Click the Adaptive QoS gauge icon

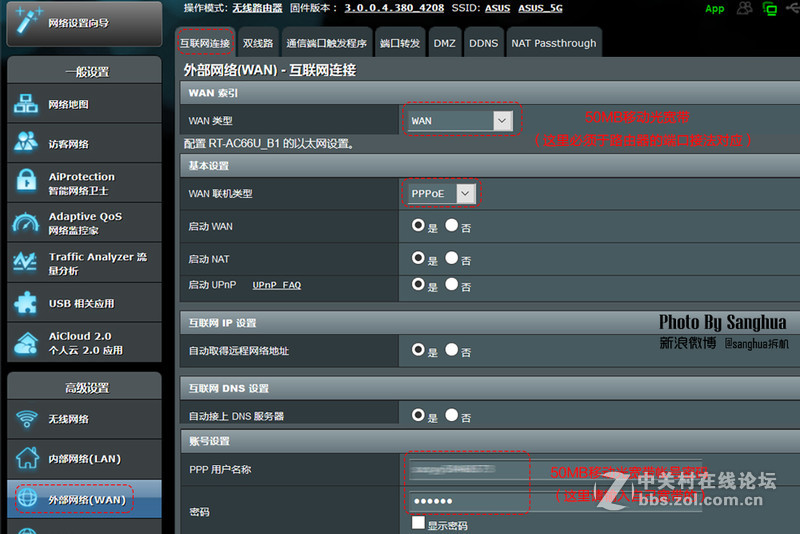[26, 223]
